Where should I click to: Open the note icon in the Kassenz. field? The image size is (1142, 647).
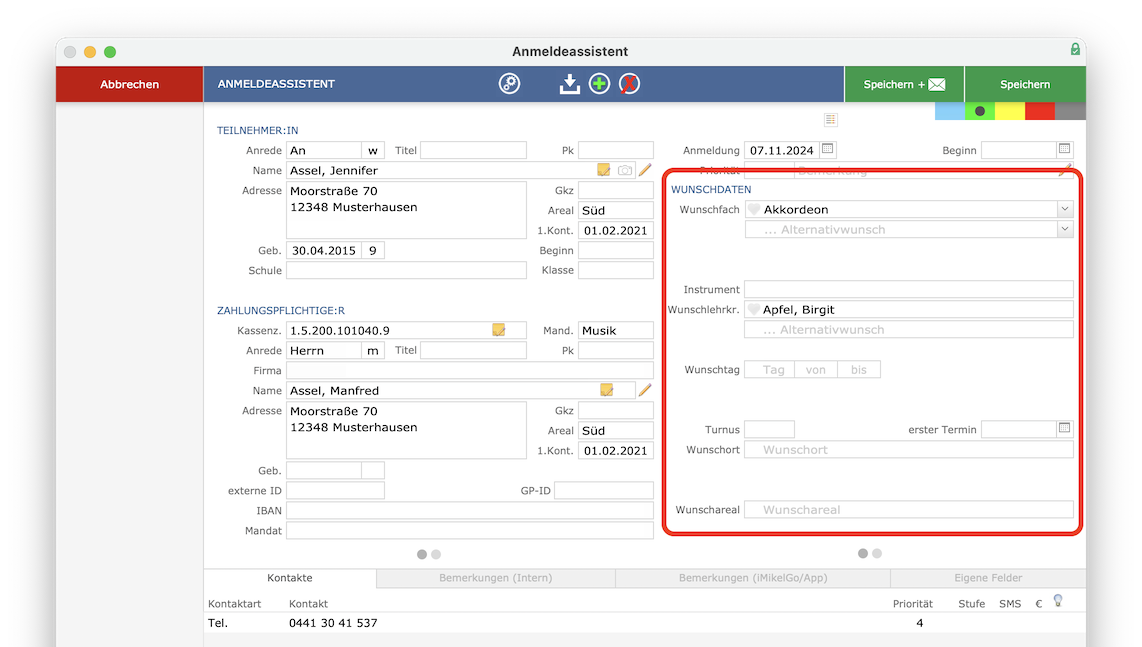click(499, 330)
